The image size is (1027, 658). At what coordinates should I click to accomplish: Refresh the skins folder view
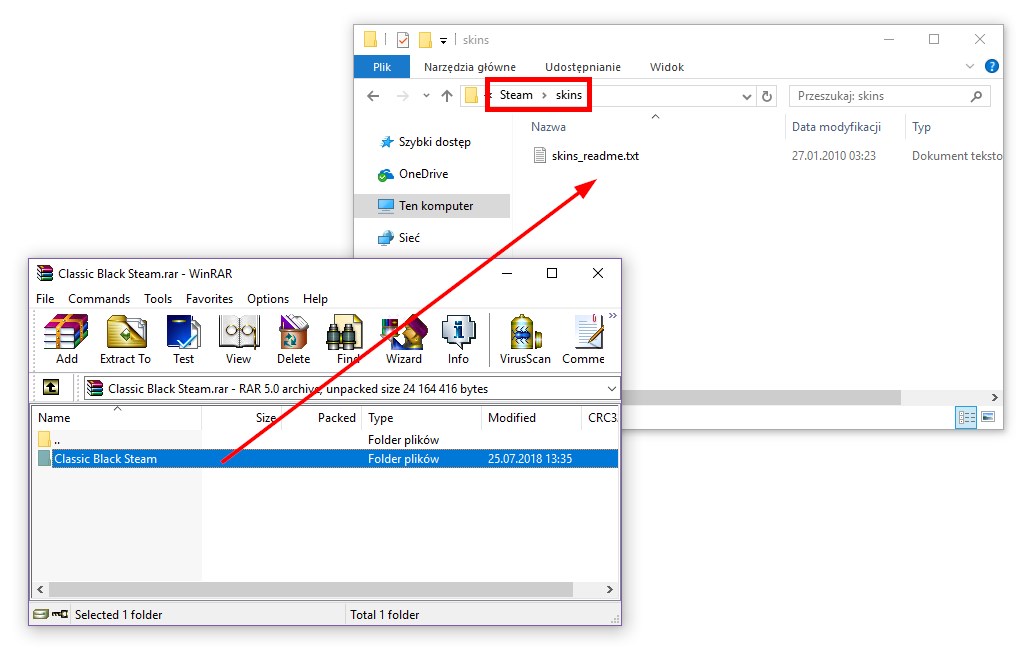coord(766,96)
